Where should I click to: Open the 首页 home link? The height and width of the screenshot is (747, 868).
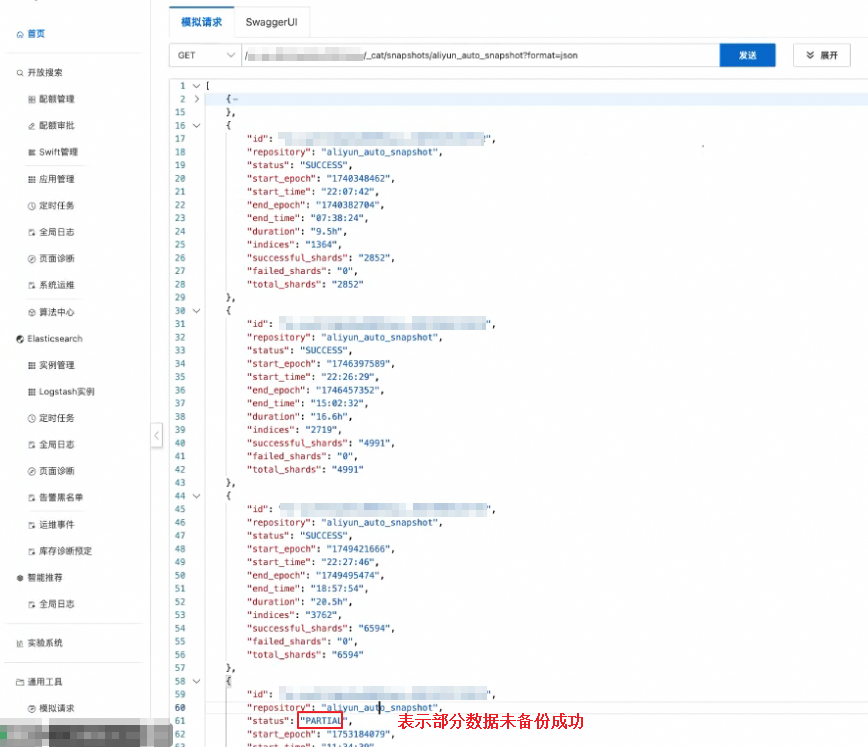pos(36,34)
